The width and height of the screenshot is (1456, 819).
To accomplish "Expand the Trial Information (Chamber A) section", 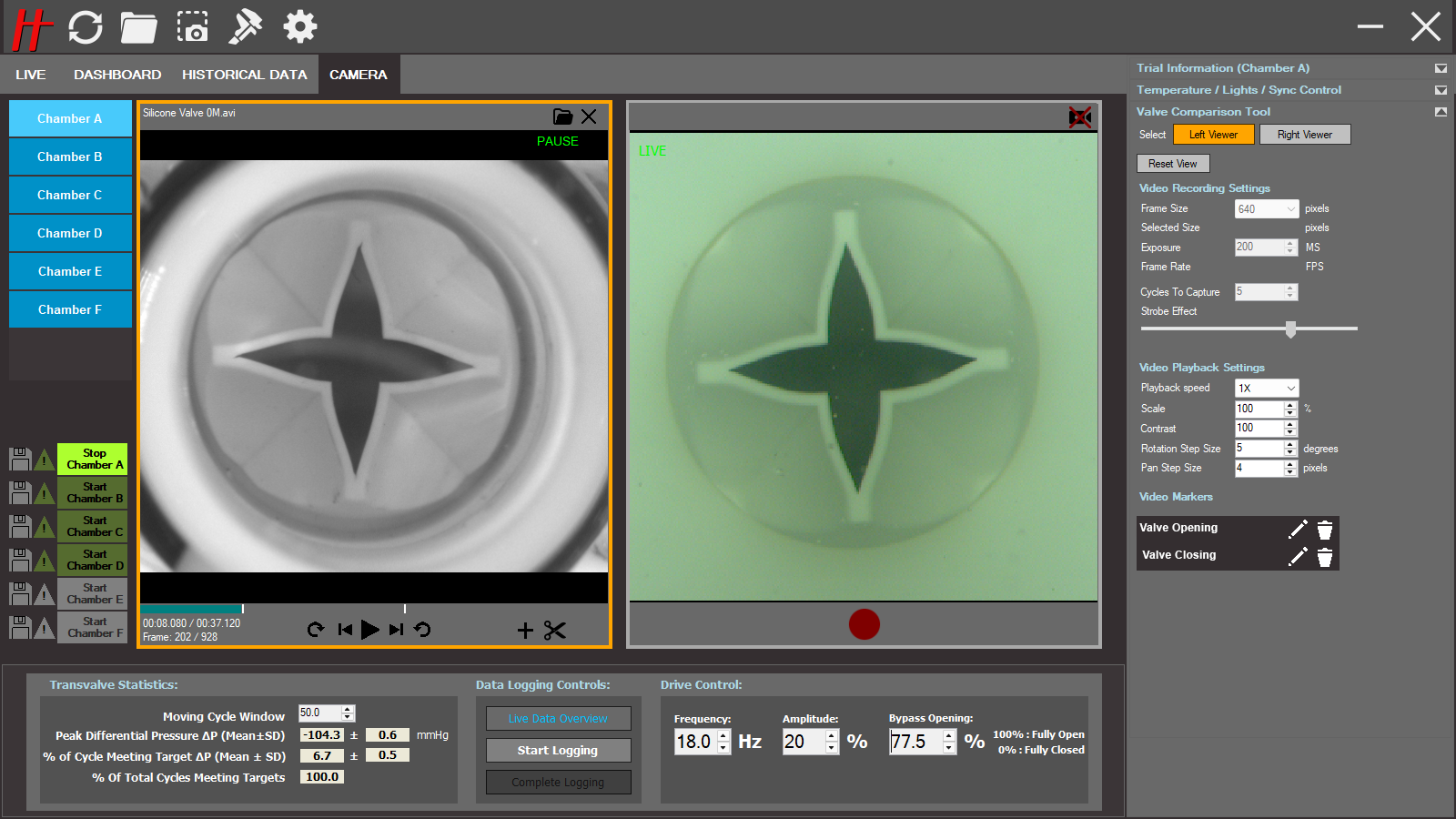I will click(x=1441, y=68).
